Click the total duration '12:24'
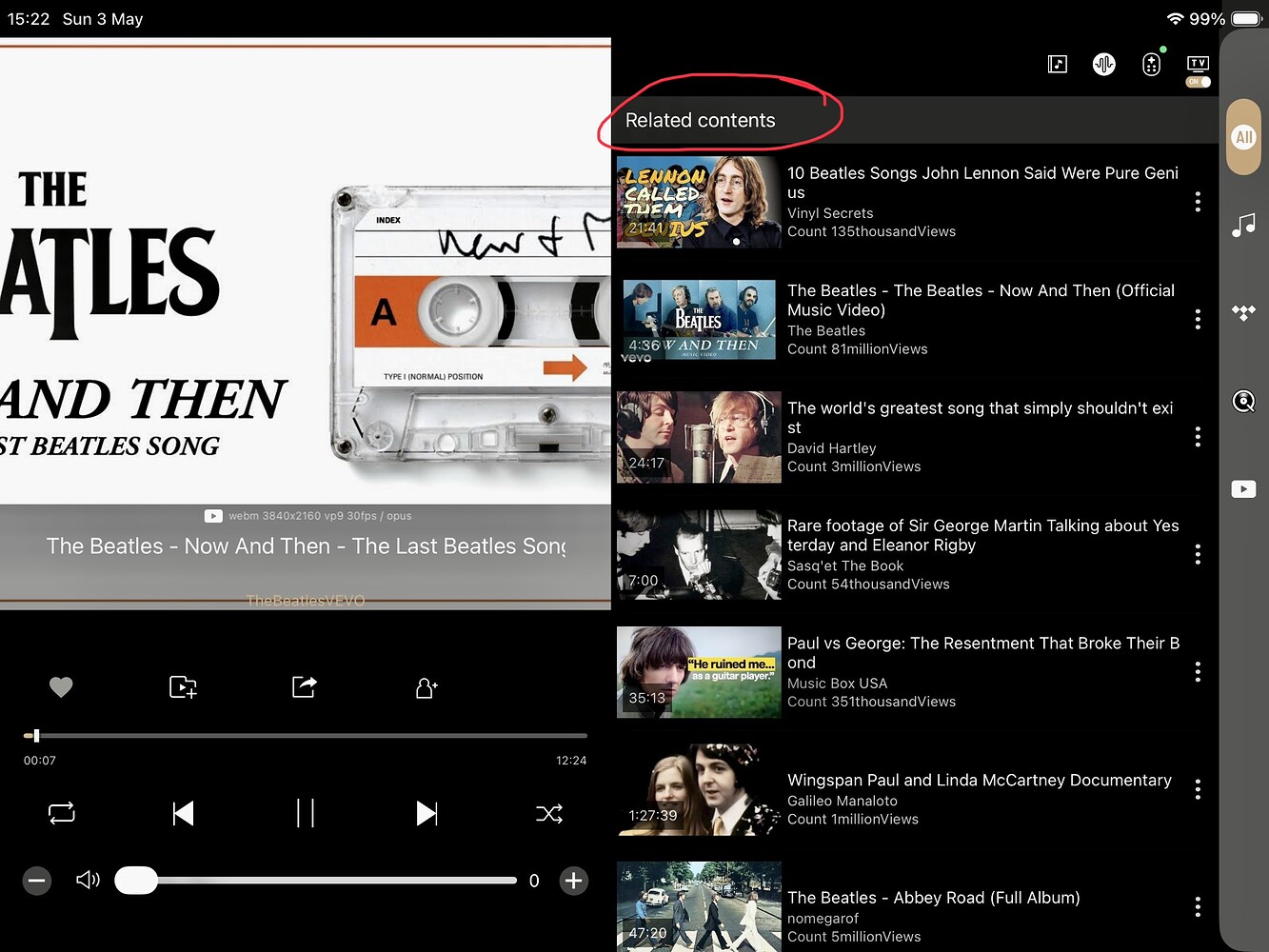 click(571, 761)
